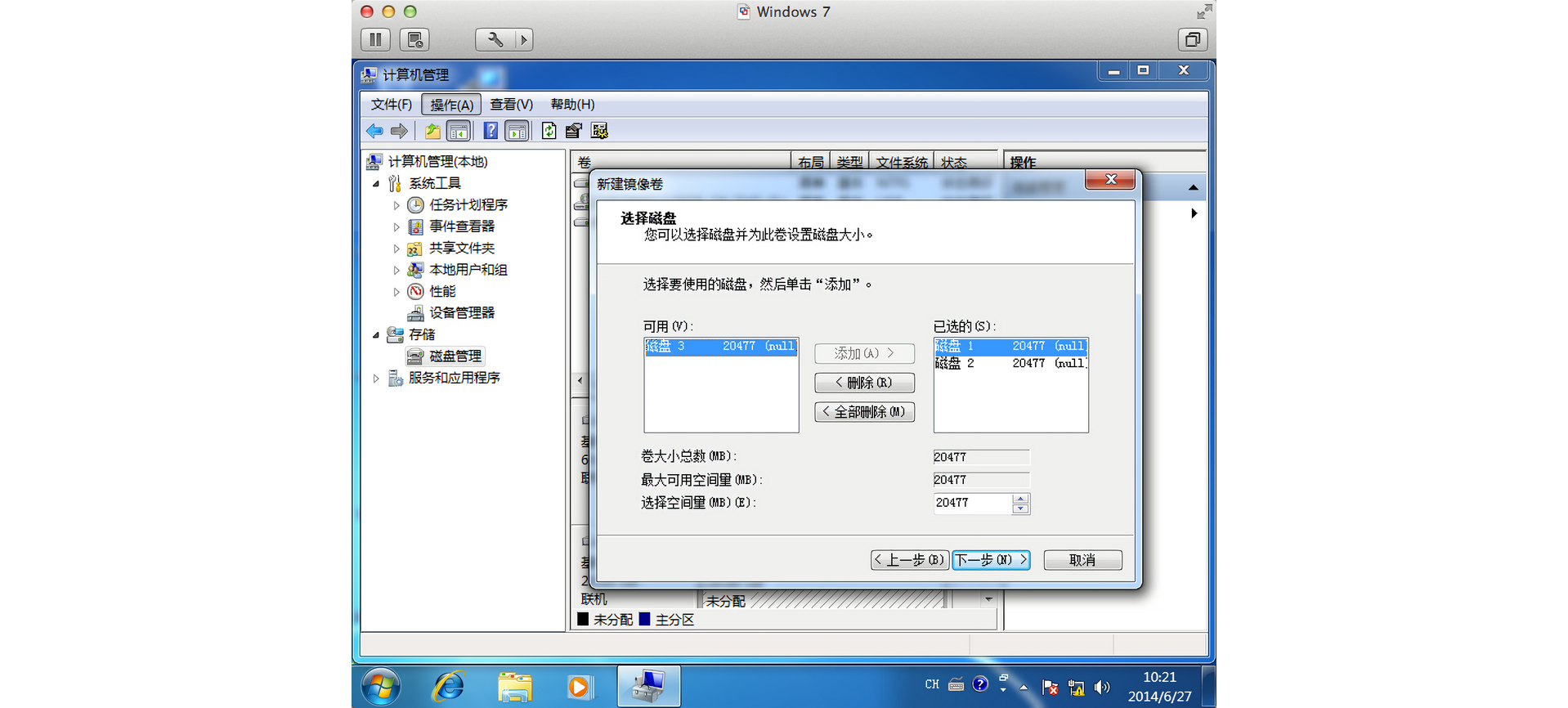Image resolution: width=1568 pixels, height=708 pixels.
Task: Open the 文件(F) menu
Action: 392,105
